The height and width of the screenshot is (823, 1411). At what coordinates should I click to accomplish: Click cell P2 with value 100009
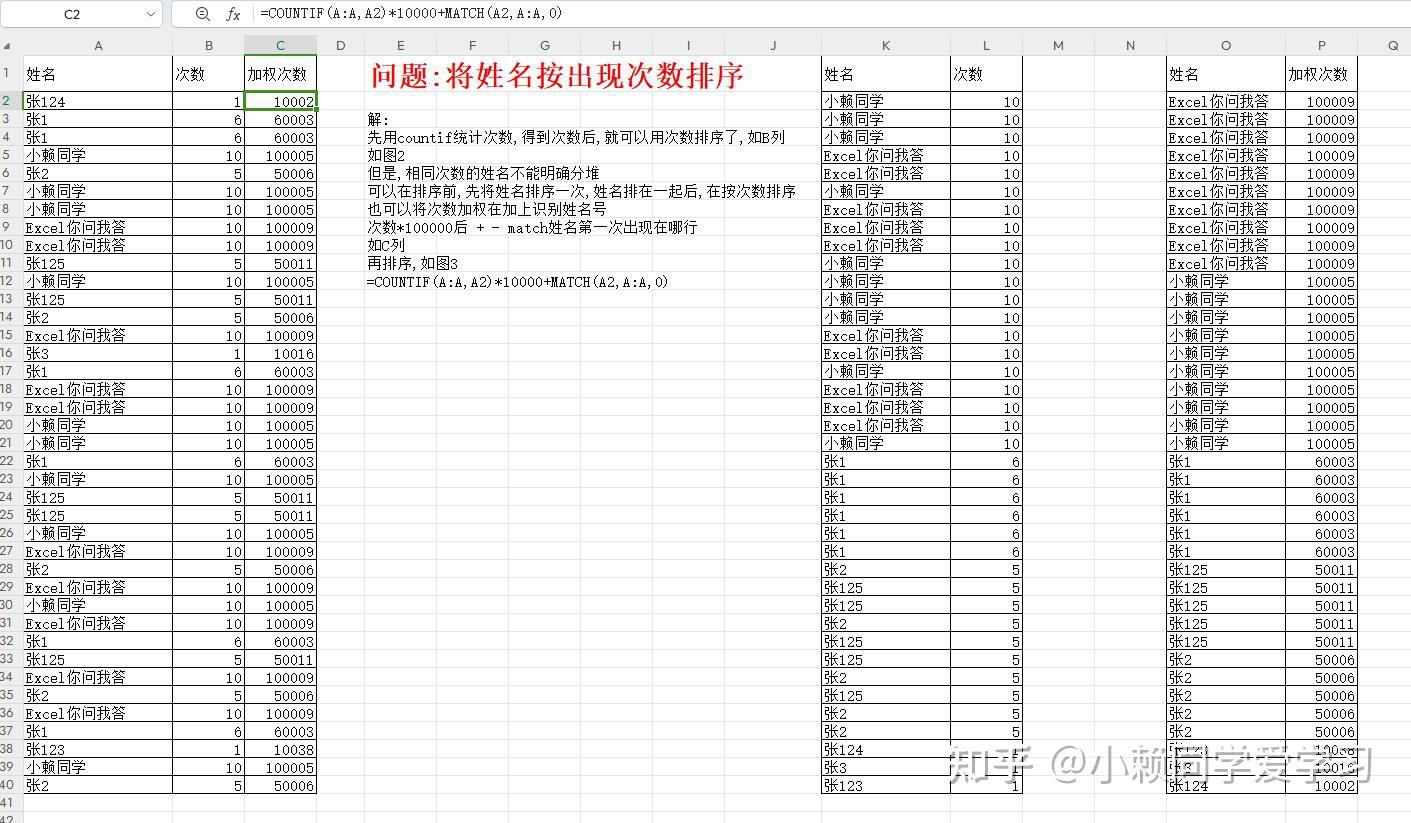pyautogui.click(x=1321, y=101)
